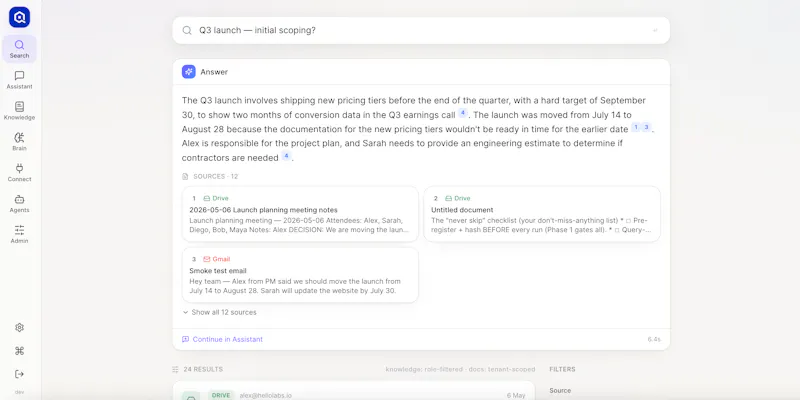
Task: Click the chat icon beside Continue in Assistant
Action: (x=186, y=339)
